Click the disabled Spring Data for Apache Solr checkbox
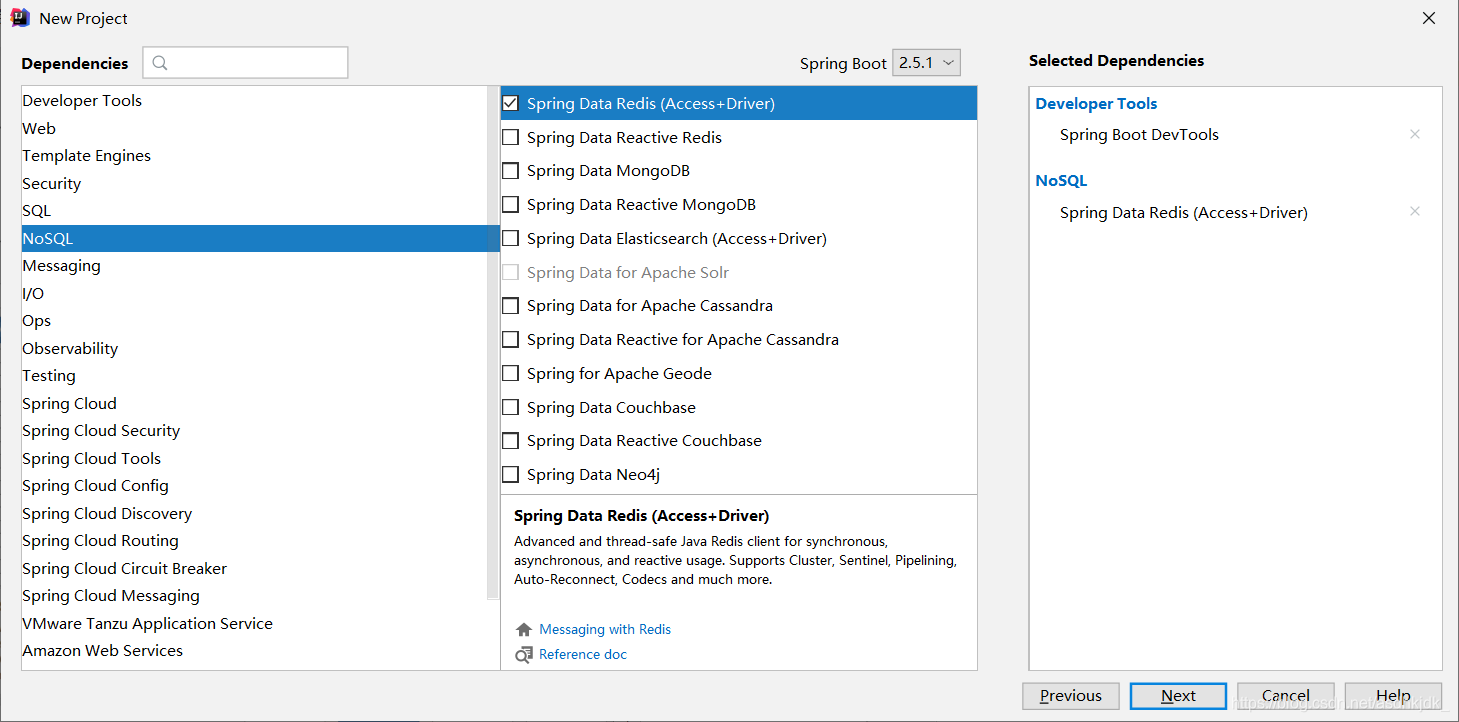Viewport: 1459px width, 722px height. pos(511,272)
